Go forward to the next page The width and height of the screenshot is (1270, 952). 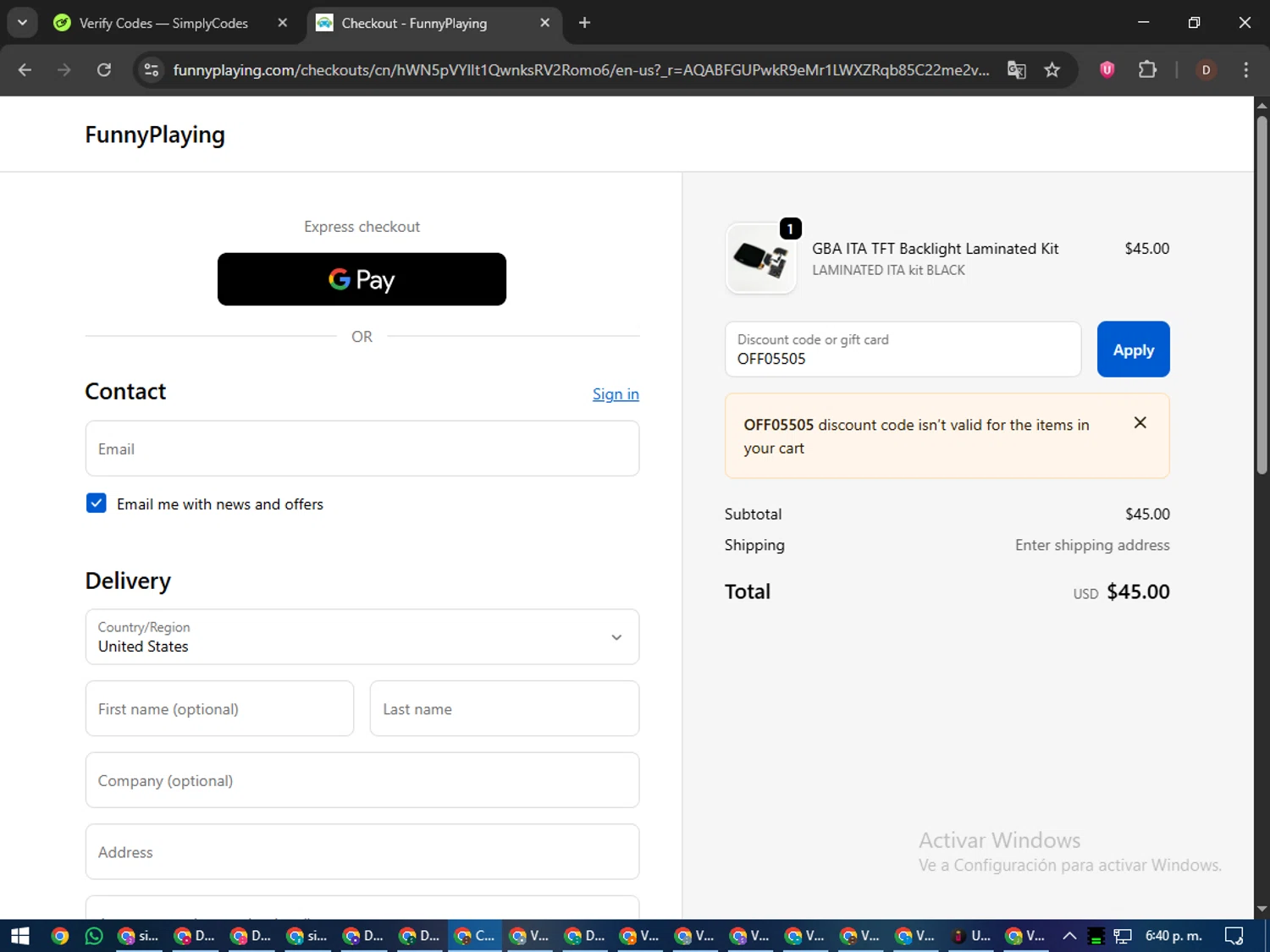(x=64, y=69)
